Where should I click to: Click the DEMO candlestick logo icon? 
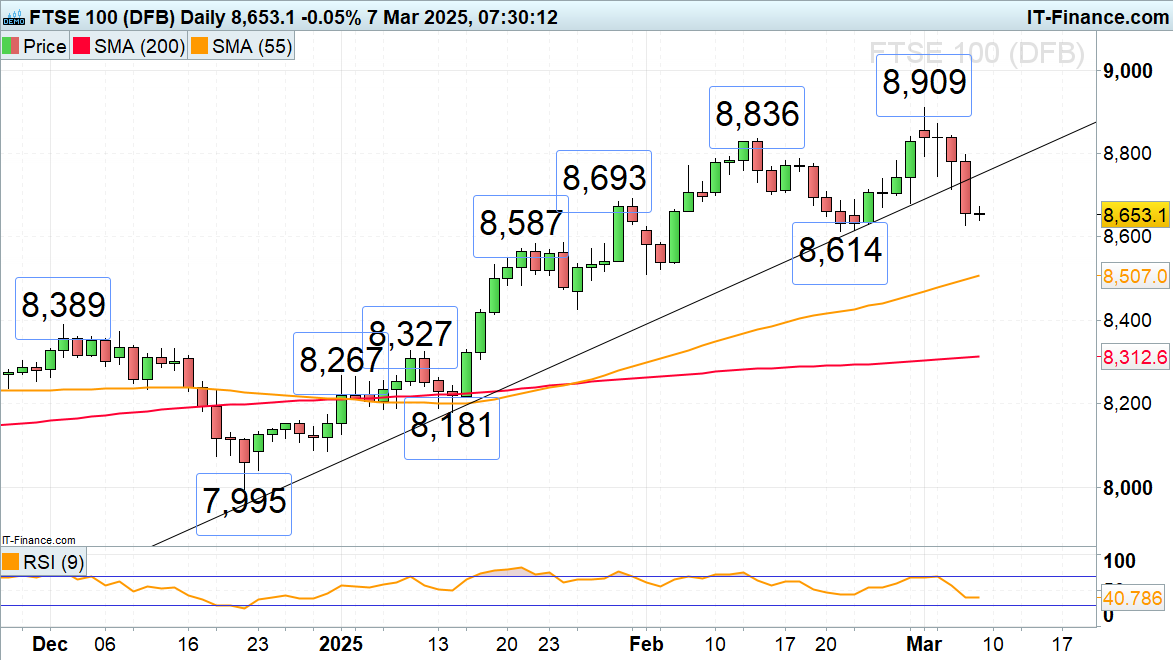(15, 16)
